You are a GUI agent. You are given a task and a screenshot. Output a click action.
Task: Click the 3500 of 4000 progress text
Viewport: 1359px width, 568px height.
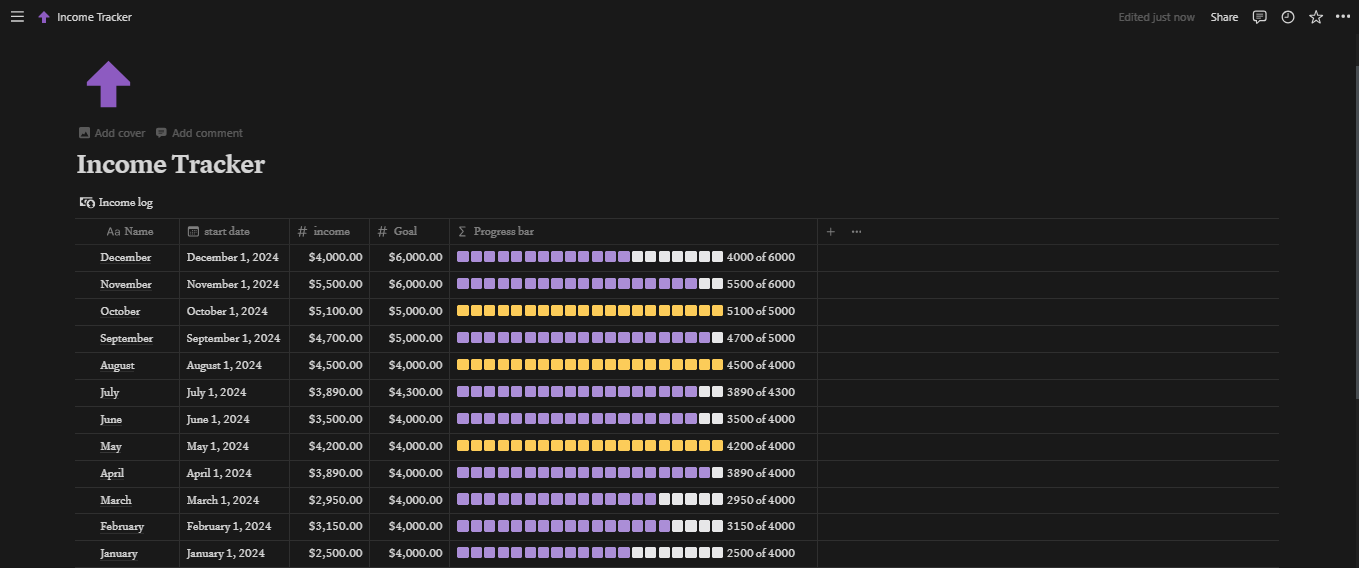761,420
